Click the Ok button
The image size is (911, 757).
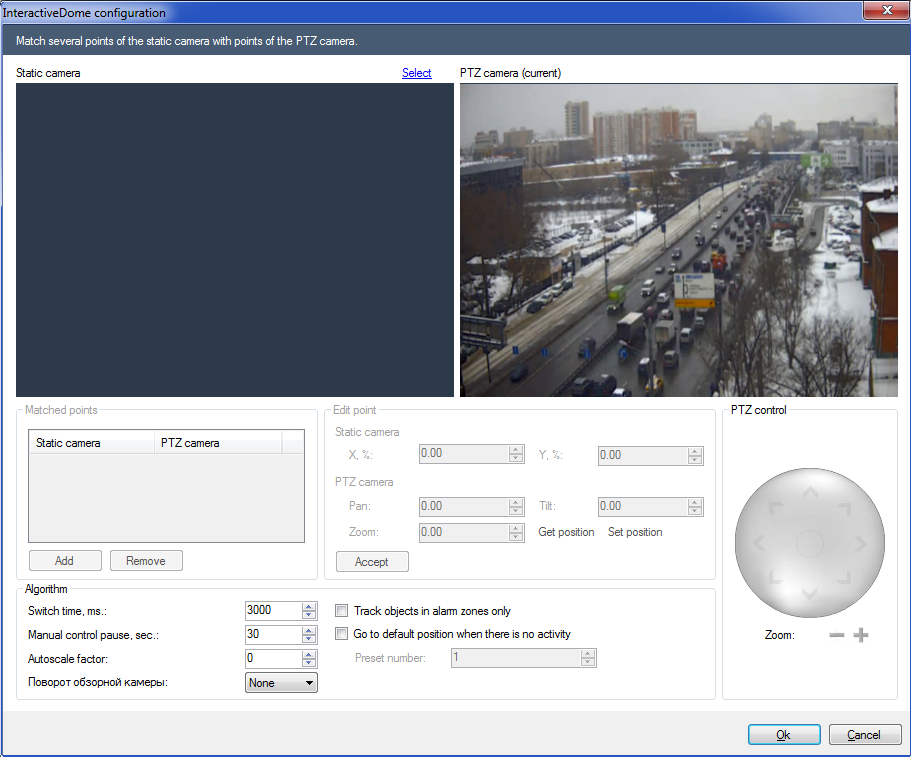(784, 735)
